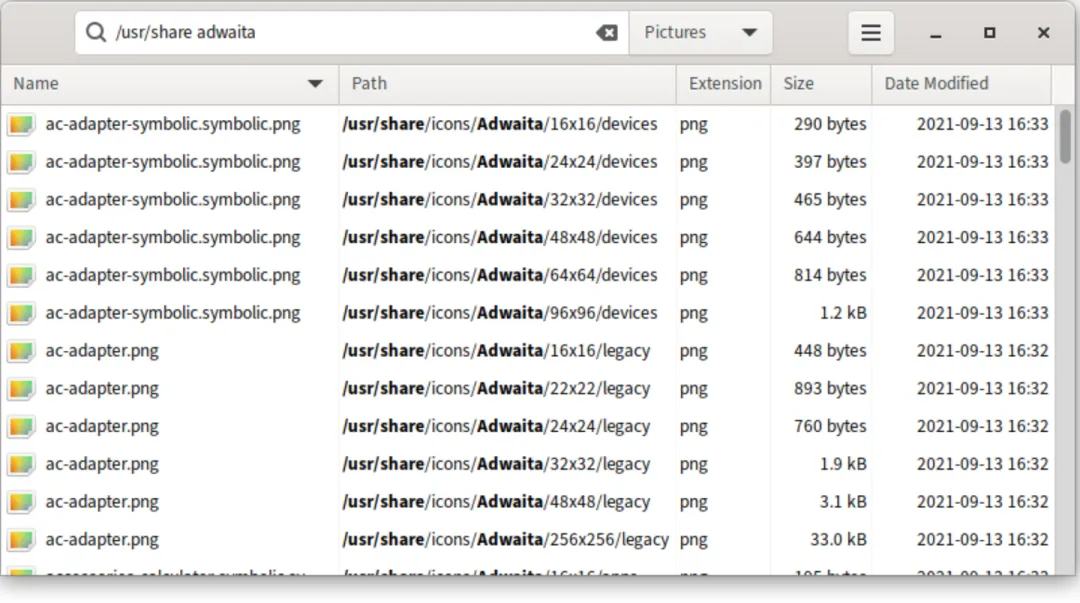
Task: Click path /usr/share/icons/Adwaita/16x16/devices
Action: (x=500, y=124)
